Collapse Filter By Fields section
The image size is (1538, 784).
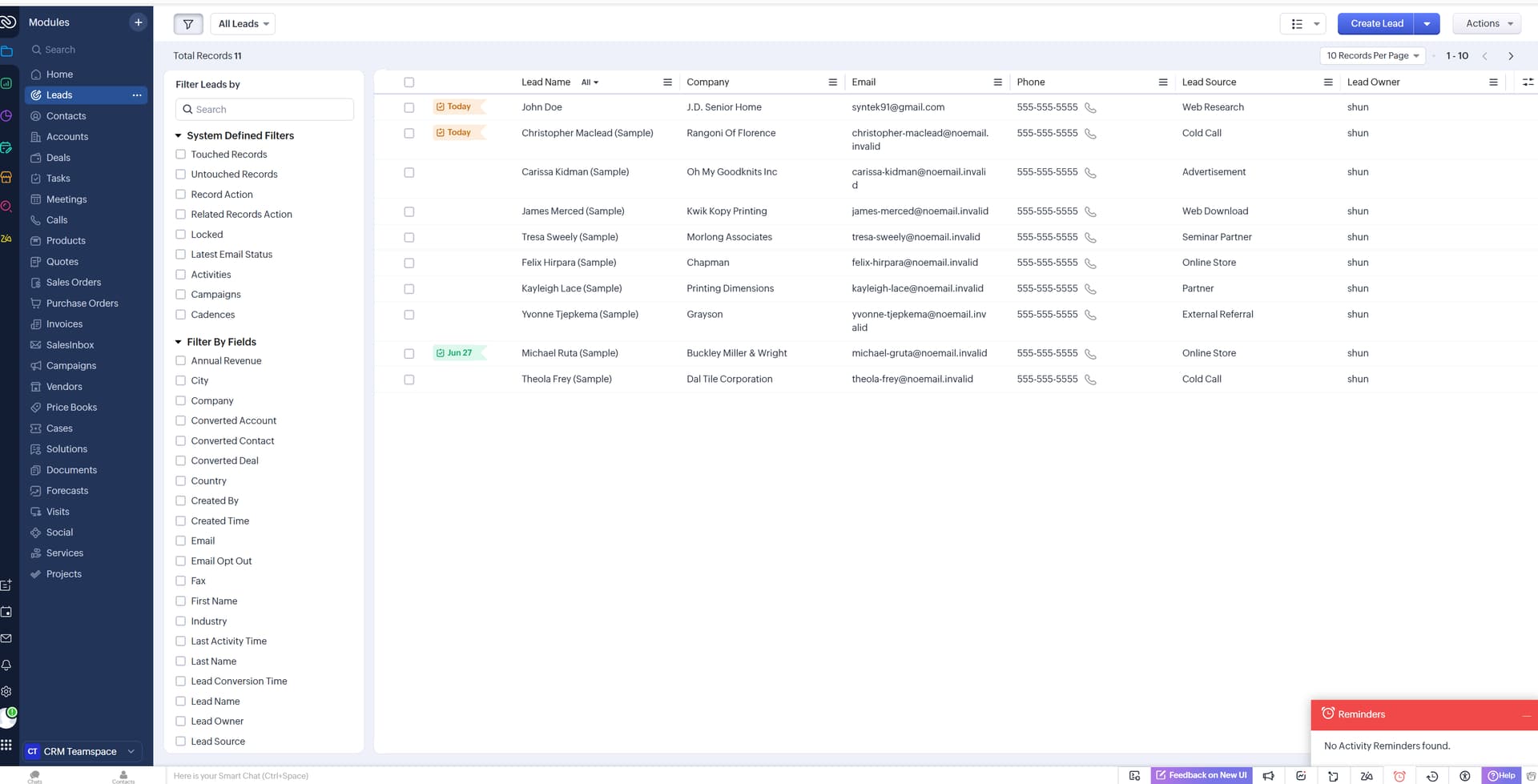179,342
